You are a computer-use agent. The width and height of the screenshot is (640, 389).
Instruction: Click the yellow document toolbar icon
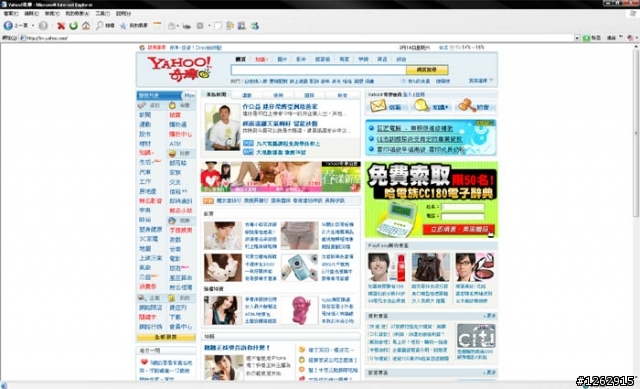tap(230, 26)
